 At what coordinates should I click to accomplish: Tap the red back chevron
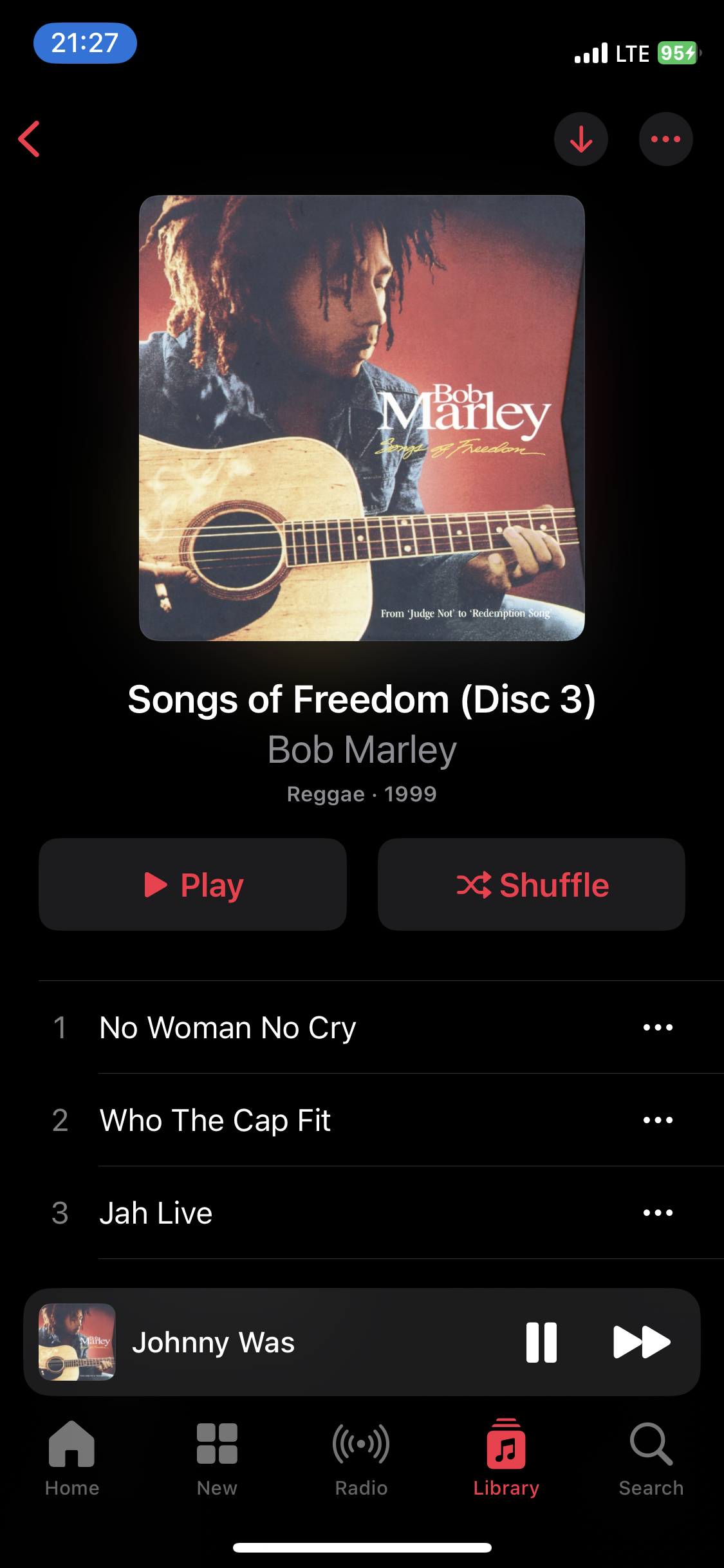click(30, 139)
